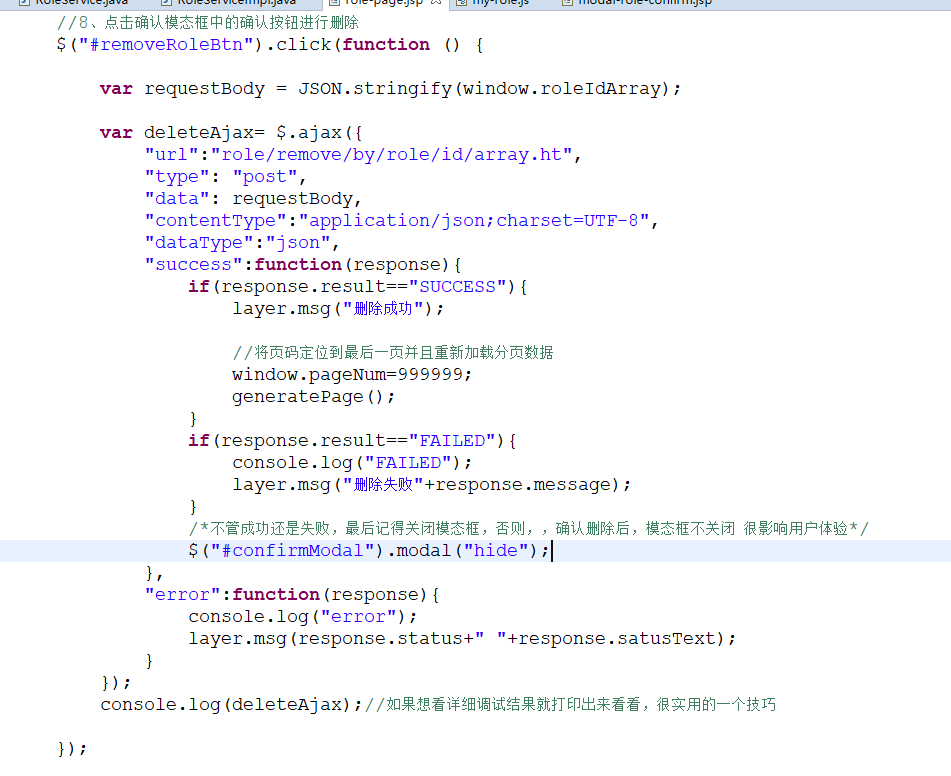Click the "success" callback key
This screenshot has height=776, width=951.
(193, 265)
